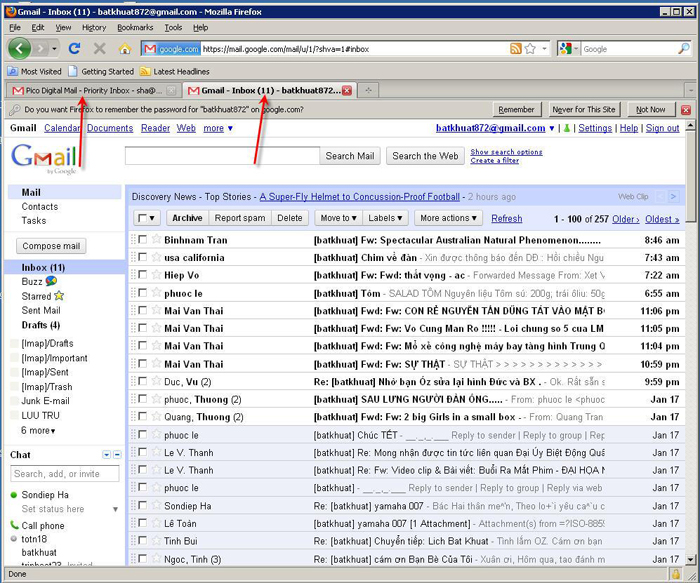Star the Duc, Vu conversation
The width and height of the screenshot is (700, 583).
pos(156,381)
